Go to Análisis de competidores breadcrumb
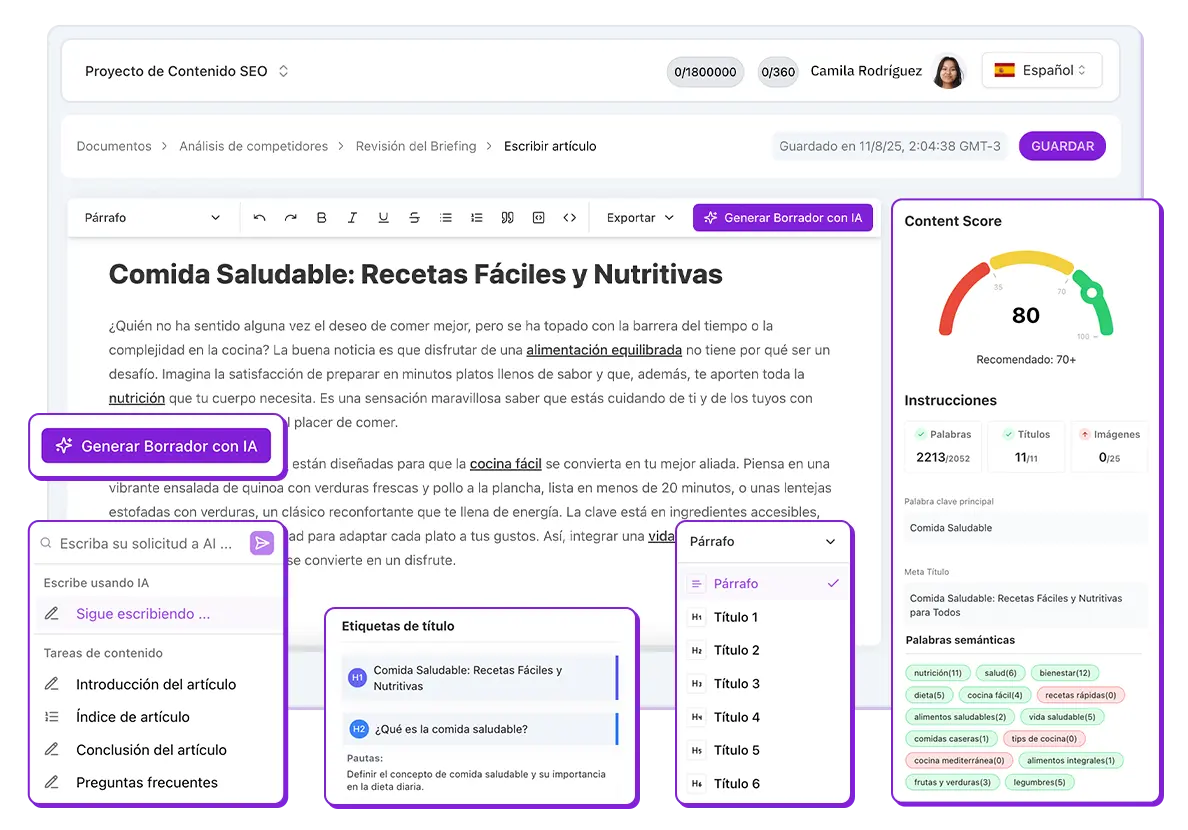The width and height of the screenshot is (1188, 830). (253, 146)
